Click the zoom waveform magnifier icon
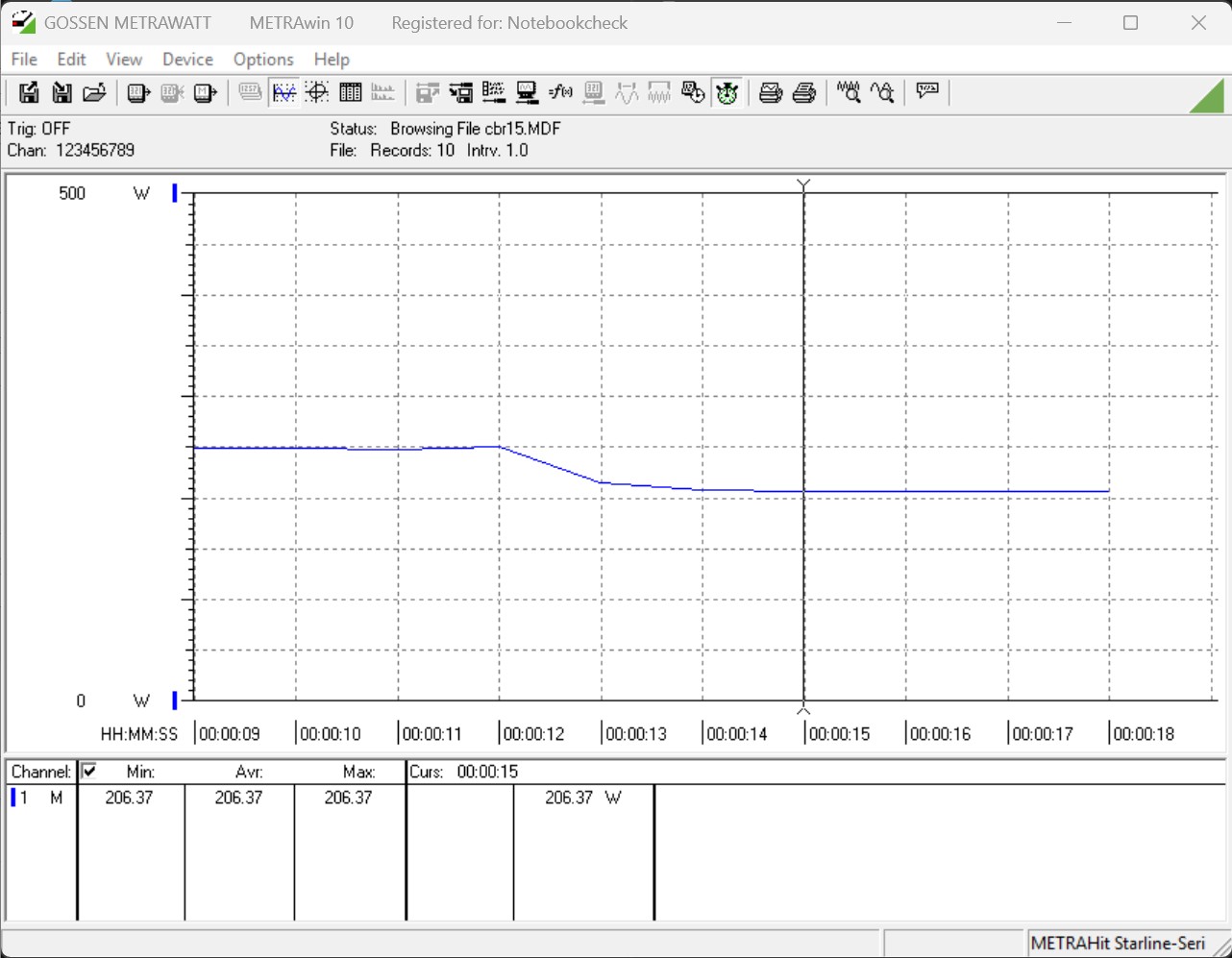This screenshot has height=958, width=1232. point(848,92)
